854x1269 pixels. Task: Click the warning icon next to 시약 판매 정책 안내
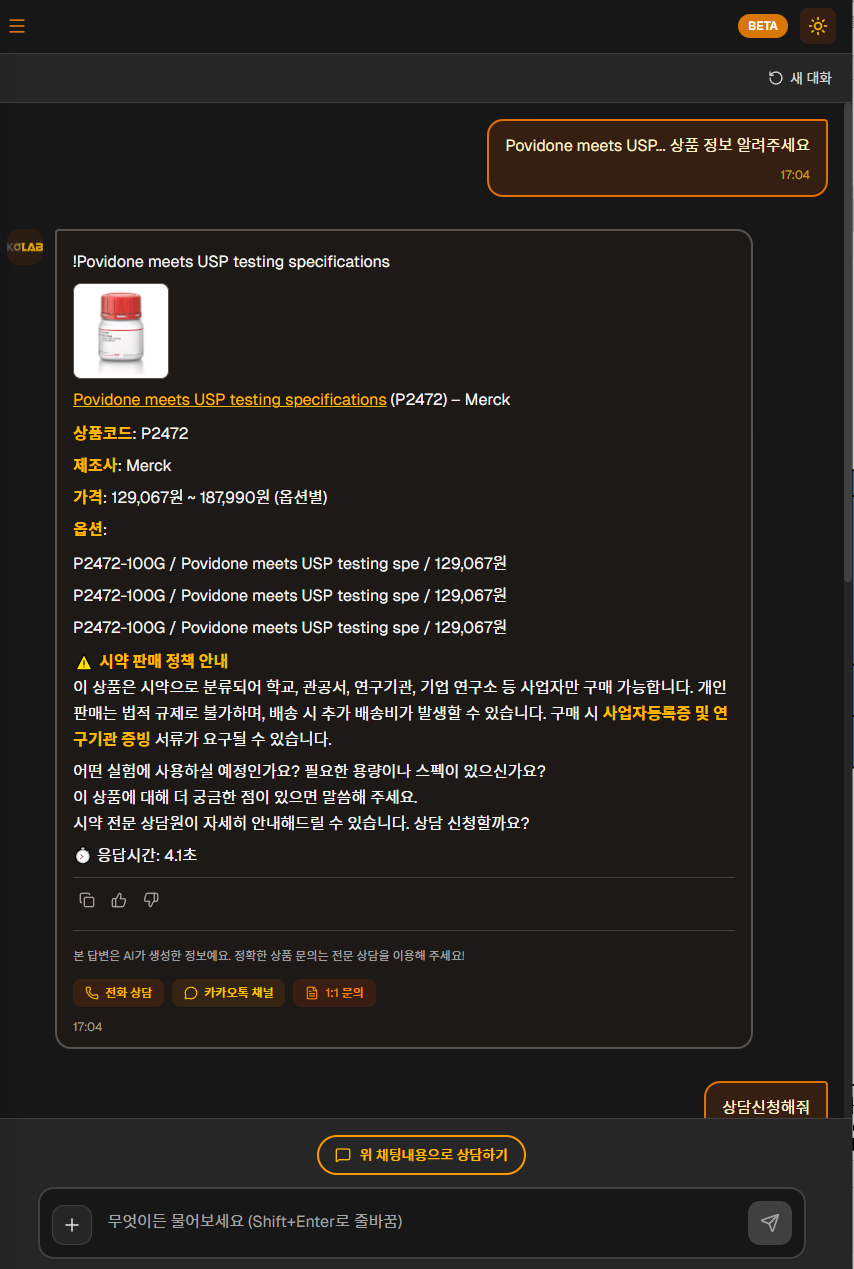point(84,662)
